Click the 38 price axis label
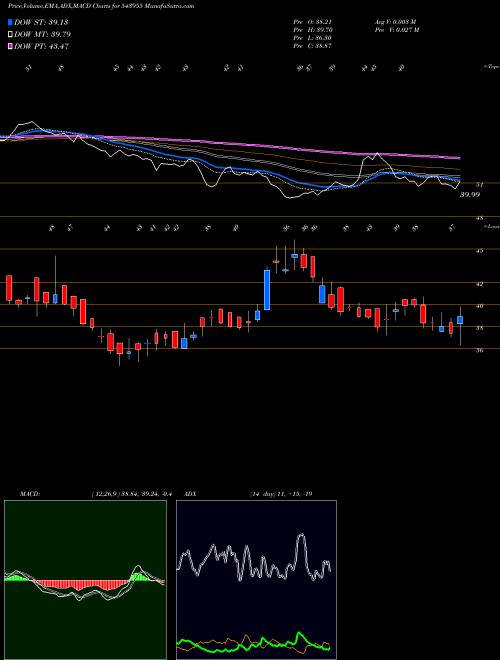Screen dimensions: 500x660 coord(479,328)
